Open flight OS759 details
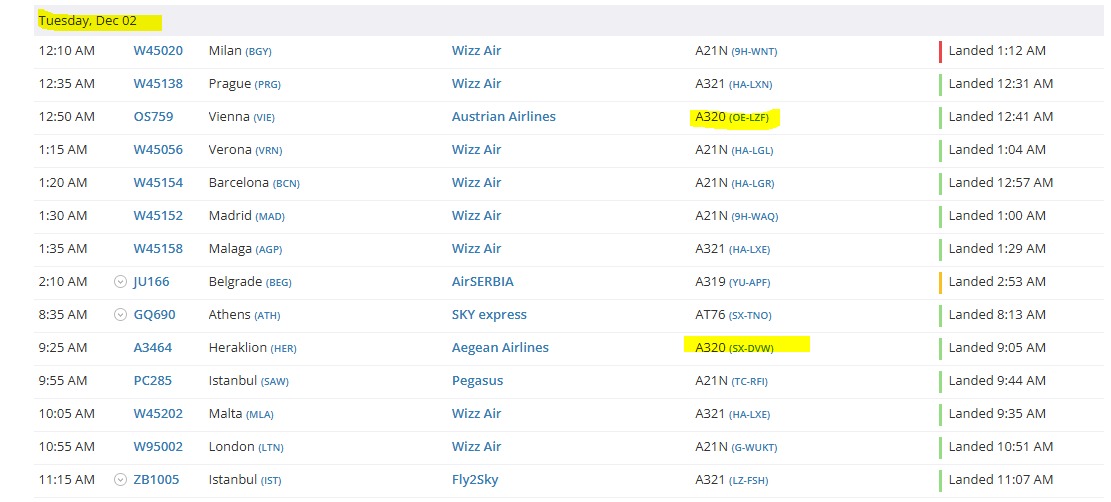This screenshot has width=1111, height=502. click(153, 117)
